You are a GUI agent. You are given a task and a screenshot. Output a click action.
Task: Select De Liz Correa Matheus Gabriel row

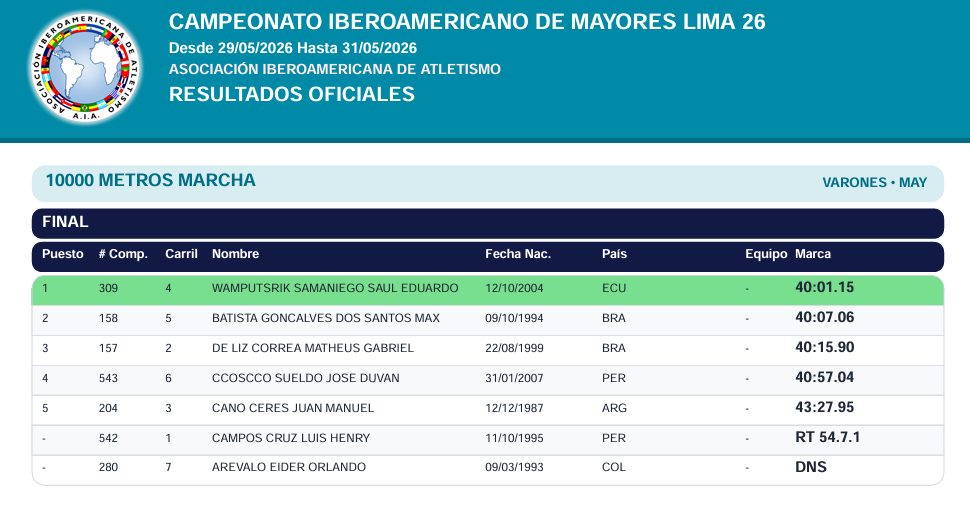click(x=487, y=348)
